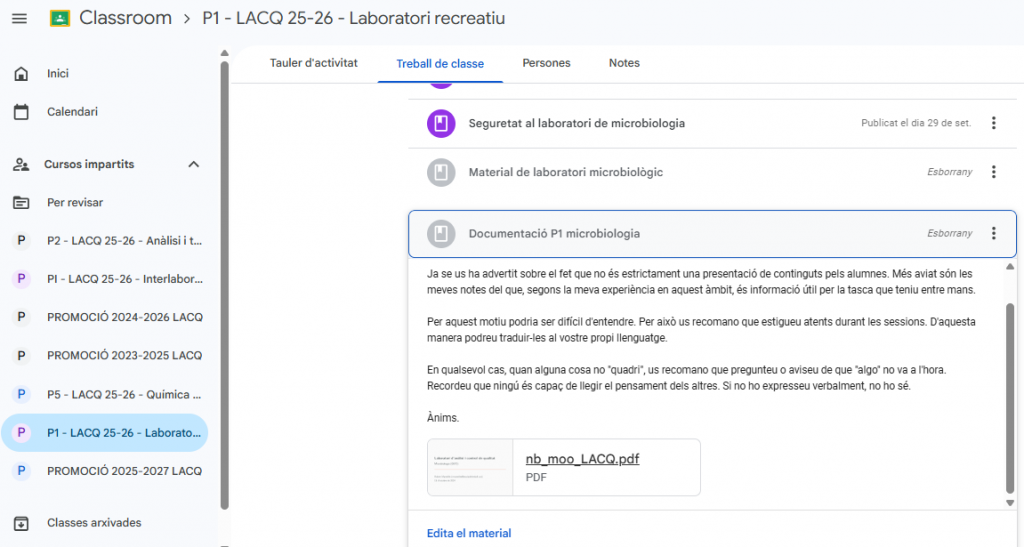This screenshot has width=1024, height=547.
Task: Open more options for Material de laboratori microbiològic
Action: (x=993, y=172)
